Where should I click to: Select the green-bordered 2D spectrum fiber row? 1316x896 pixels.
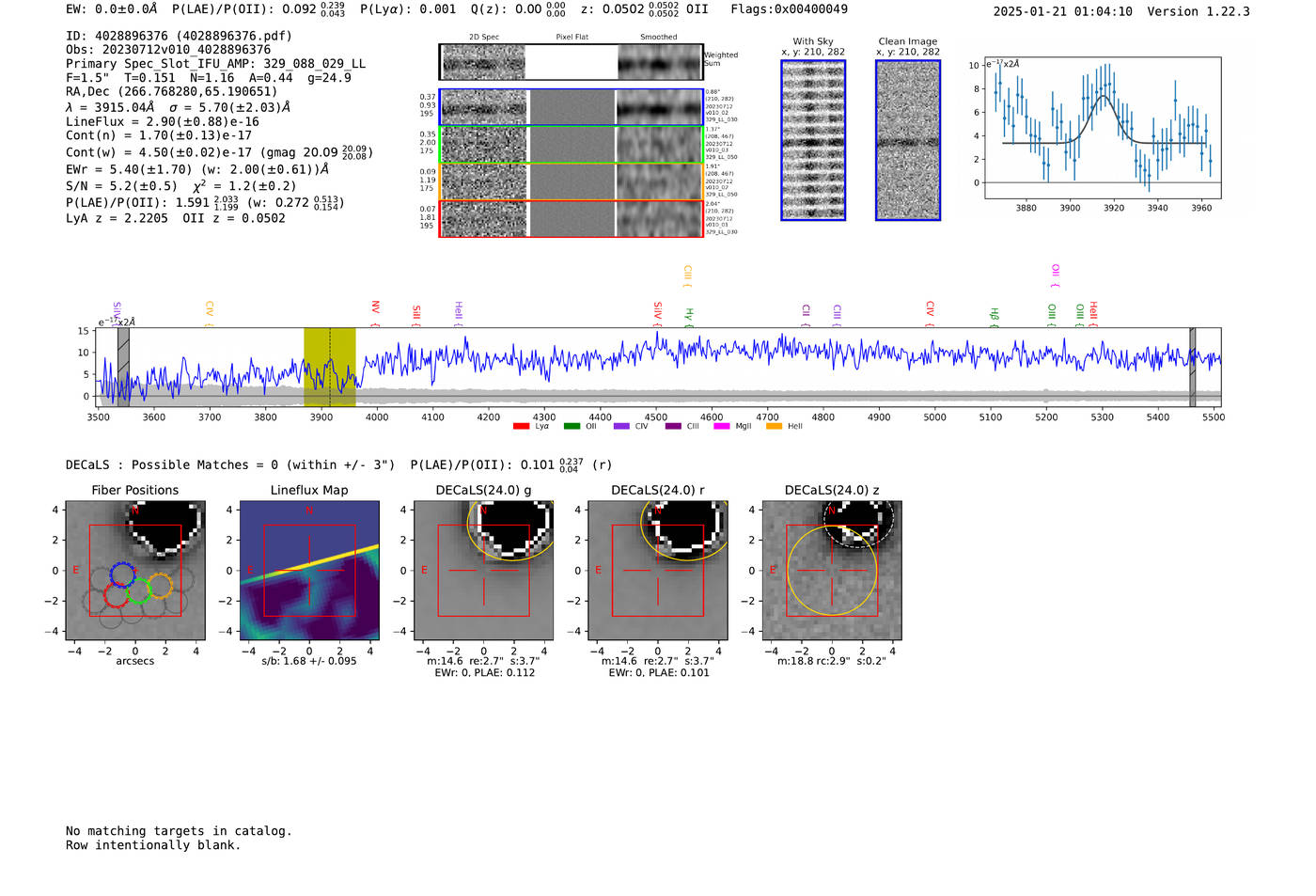point(571,145)
